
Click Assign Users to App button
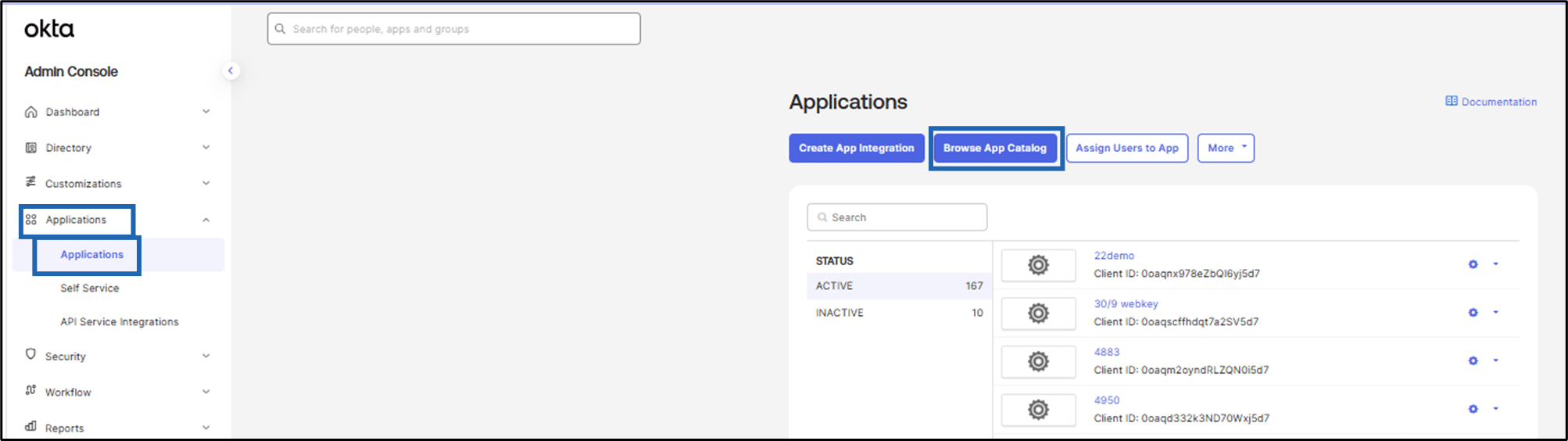pyautogui.click(x=1127, y=148)
